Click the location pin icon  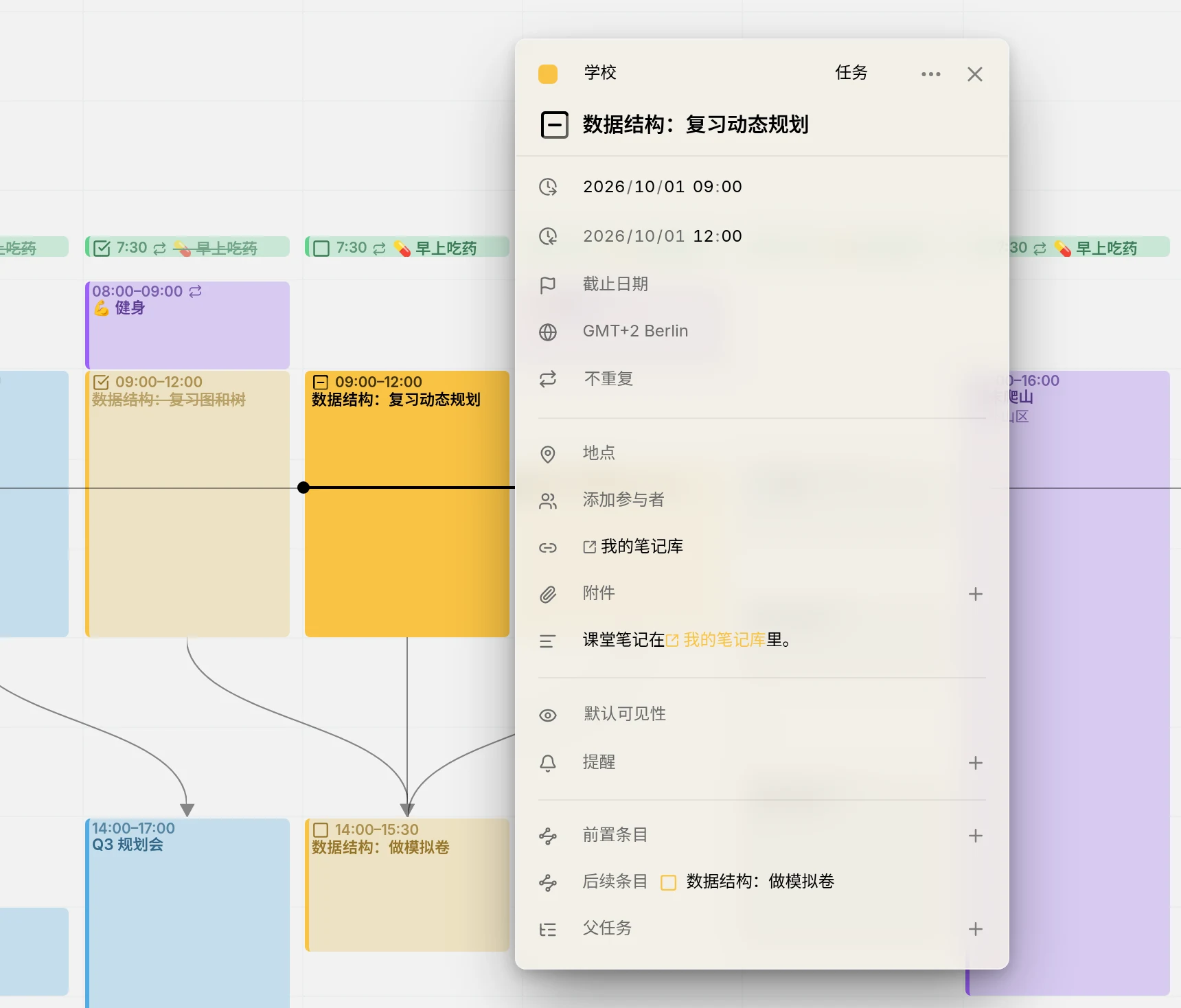point(548,454)
